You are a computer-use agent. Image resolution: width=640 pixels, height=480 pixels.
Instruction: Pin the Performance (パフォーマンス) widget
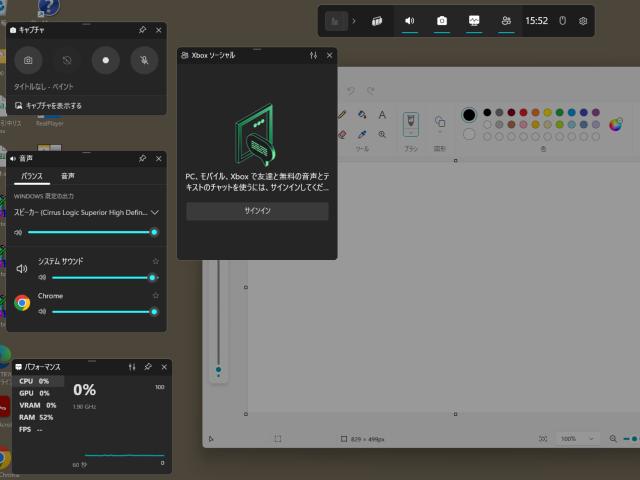(x=148, y=367)
